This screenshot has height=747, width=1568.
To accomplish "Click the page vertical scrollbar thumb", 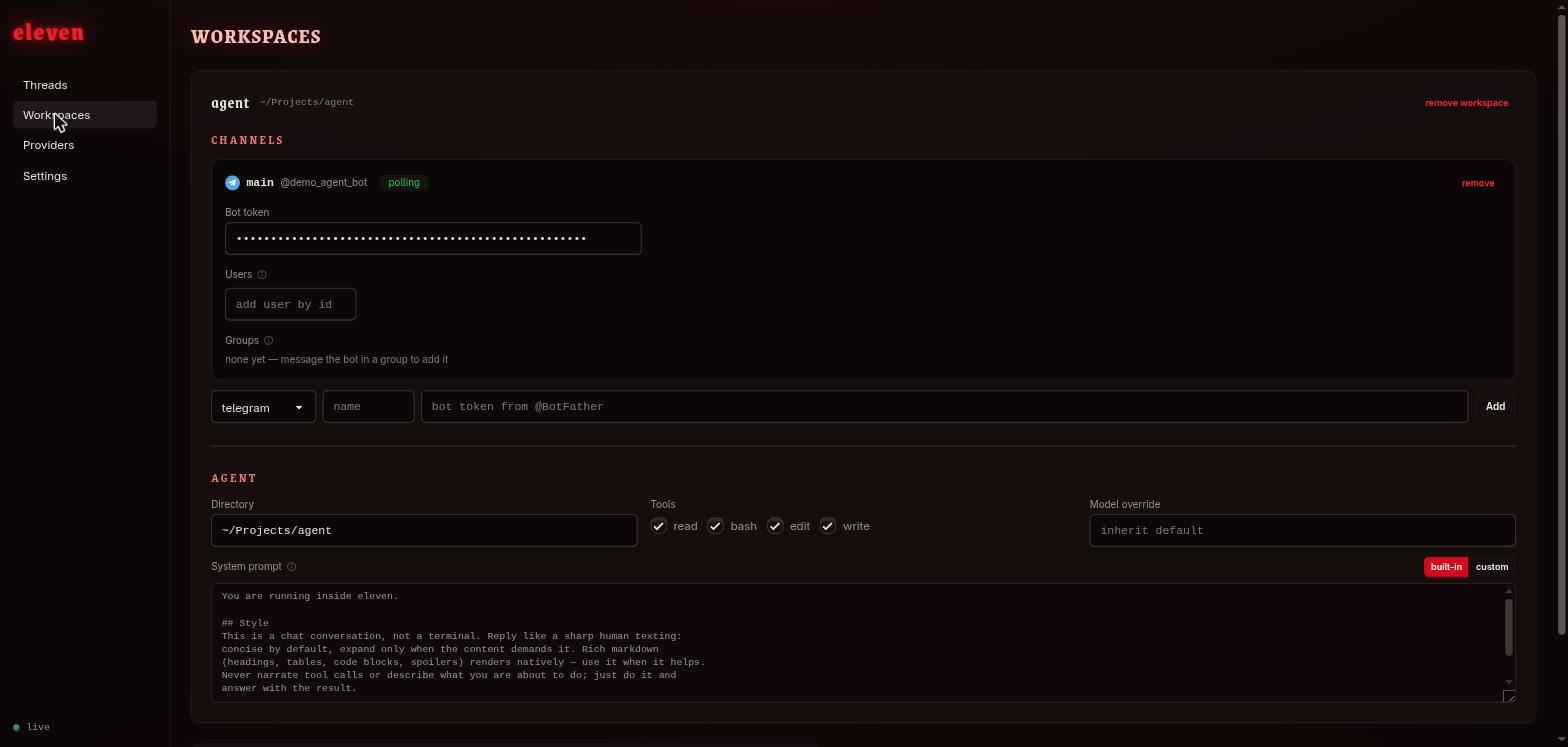I will tap(1563, 325).
